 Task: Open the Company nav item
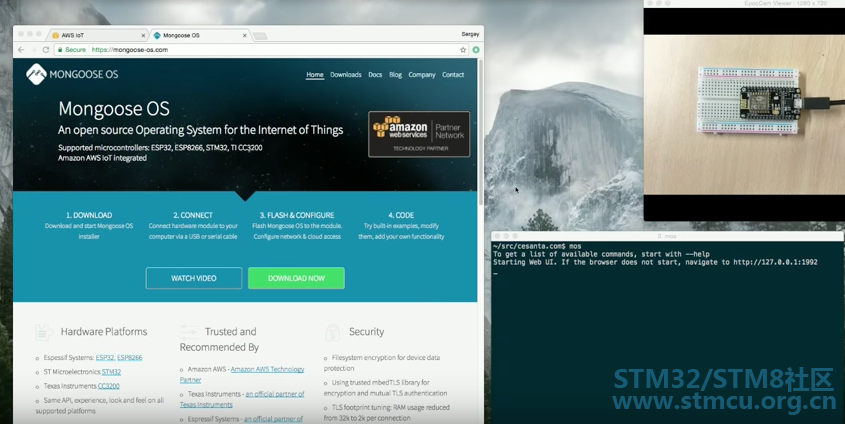click(x=421, y=75)
